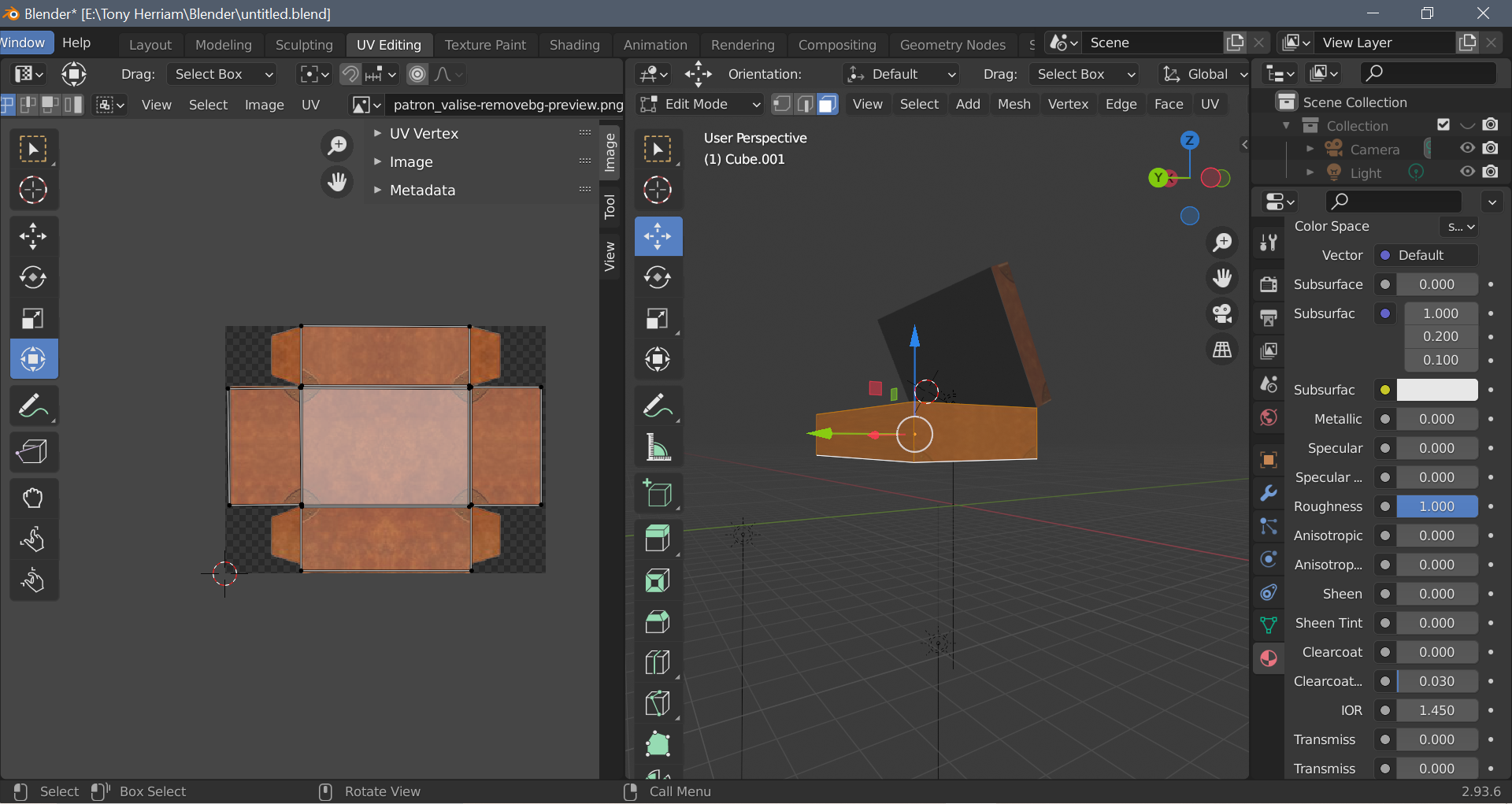Disable Camera in renders
Image resolution: width=1512 pixels, height=804 pixels.
click(x=1491, y=149)
